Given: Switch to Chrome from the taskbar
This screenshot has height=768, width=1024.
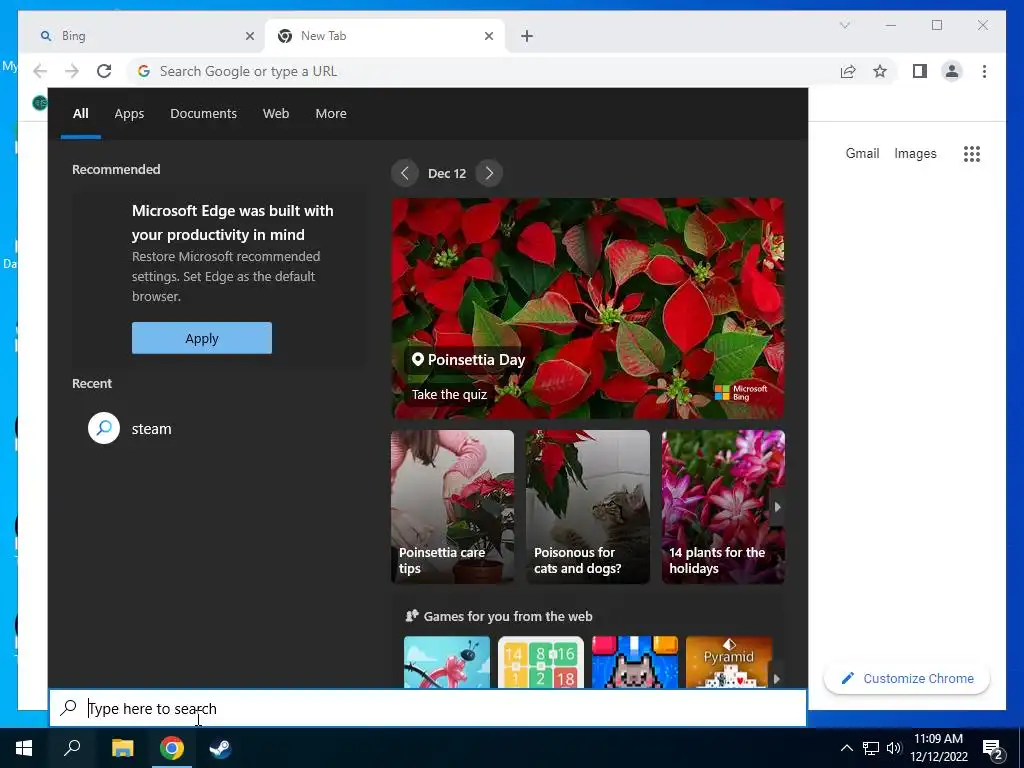Looking at the screenshot, I should 172,748.
